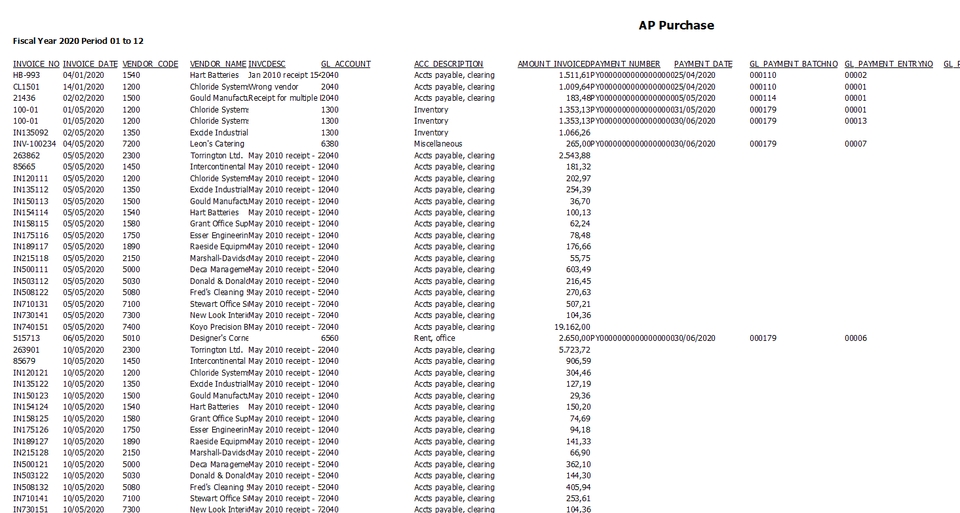The height and width of the screenshot is (513, 960).
Task: Select invoice number 263862
Action: (x=26, y=155)
